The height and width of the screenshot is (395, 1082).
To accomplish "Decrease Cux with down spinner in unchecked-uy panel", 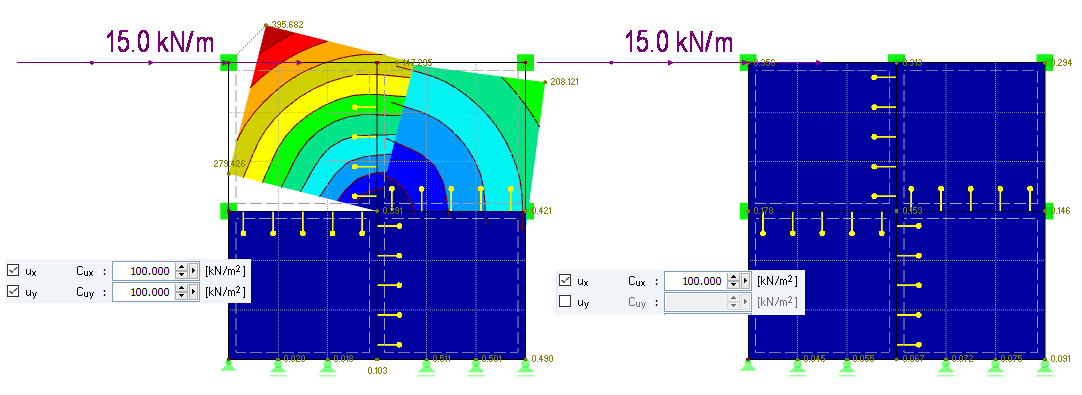I will point(733,285).
